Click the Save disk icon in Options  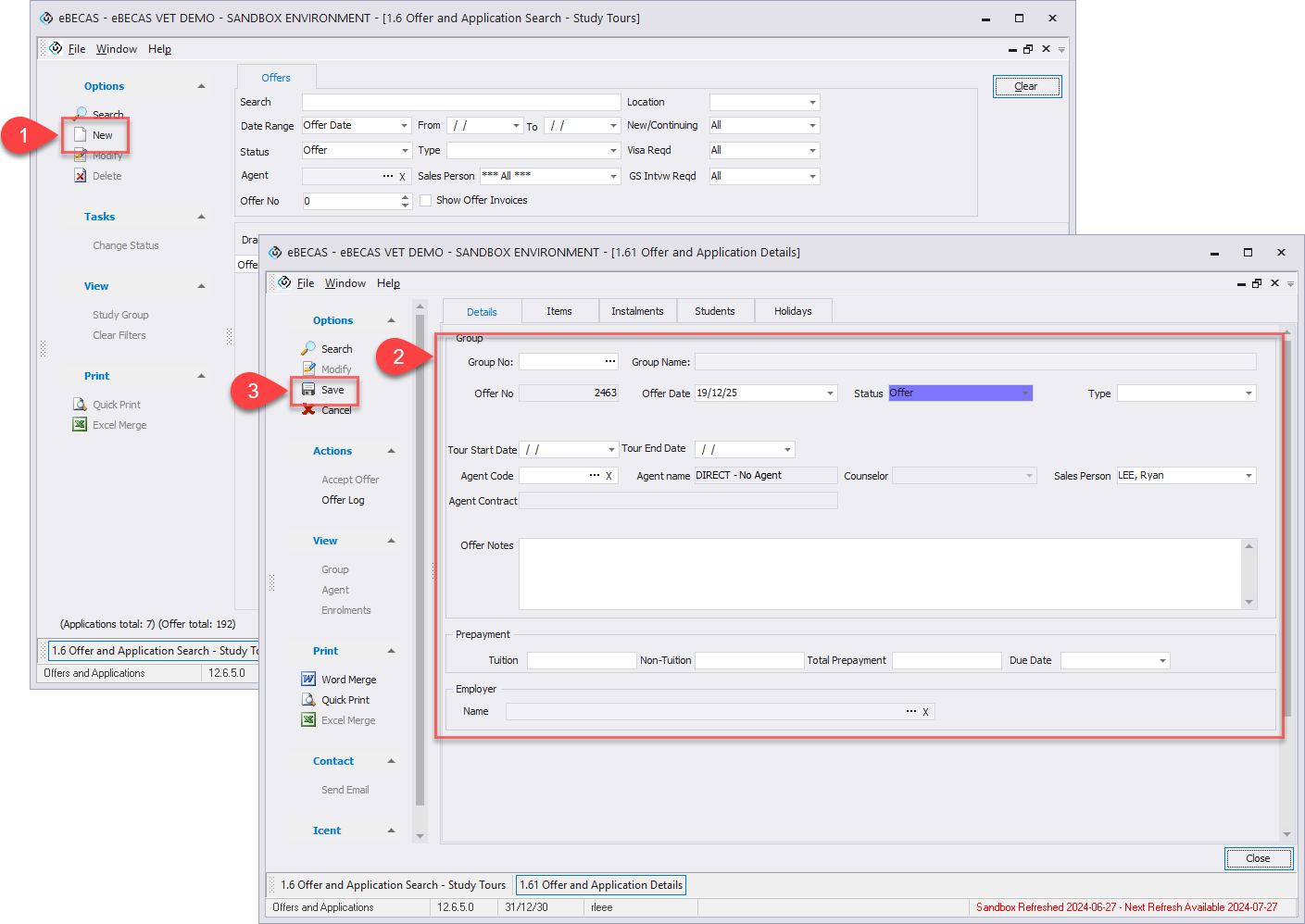click(308, 390)
